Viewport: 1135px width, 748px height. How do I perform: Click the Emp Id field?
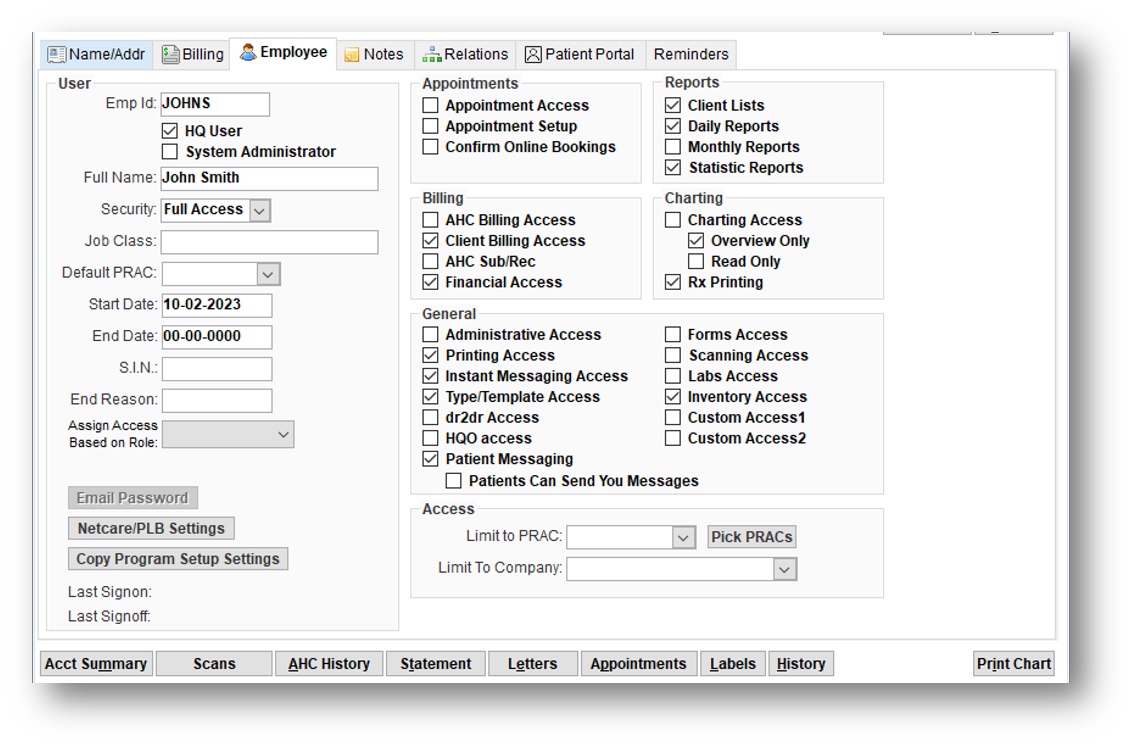coord(215,104)
